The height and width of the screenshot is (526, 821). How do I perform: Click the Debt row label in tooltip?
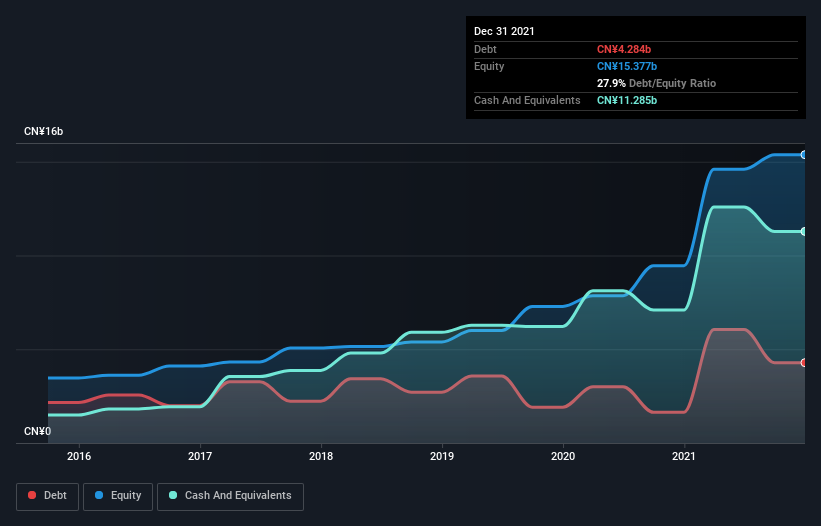485,49
